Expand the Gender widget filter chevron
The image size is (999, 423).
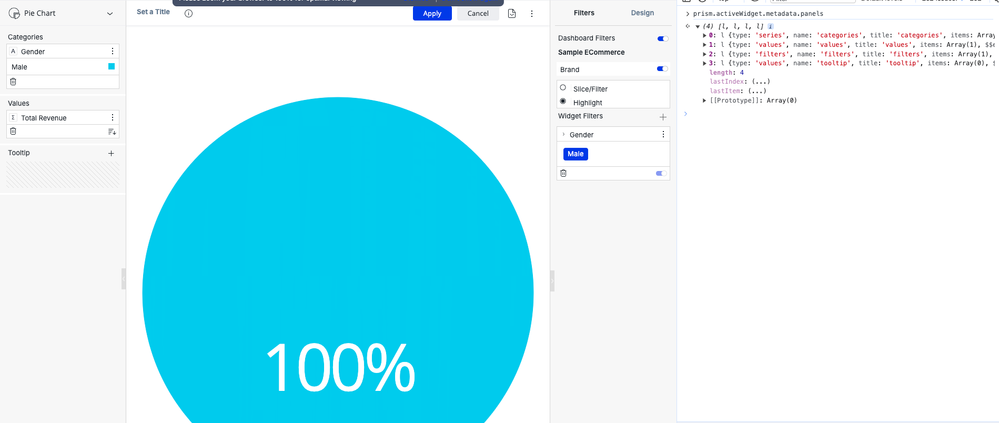(x=563, y=134)
